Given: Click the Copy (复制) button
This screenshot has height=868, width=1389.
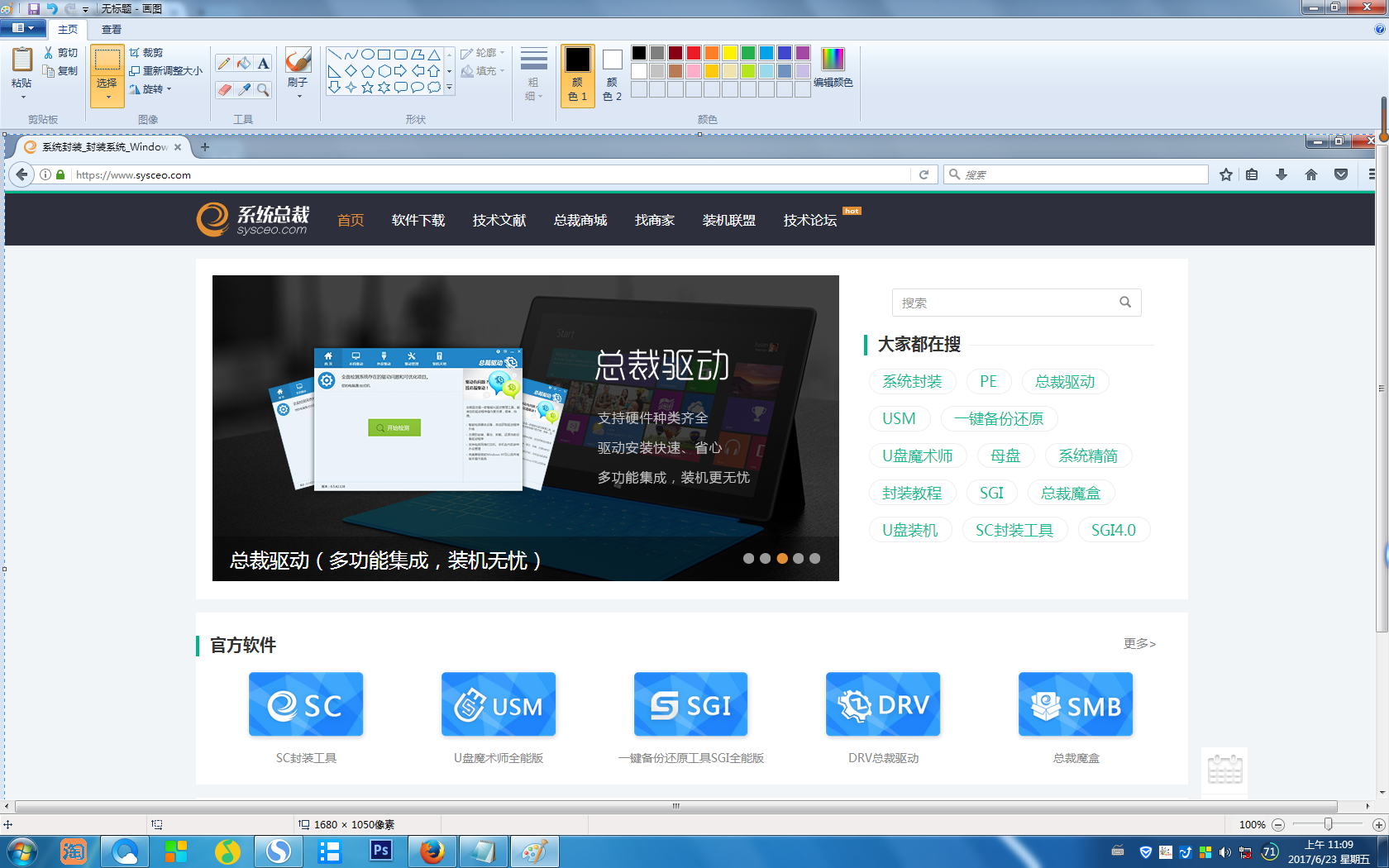Looking at the screenshot, I should point(60,71).
